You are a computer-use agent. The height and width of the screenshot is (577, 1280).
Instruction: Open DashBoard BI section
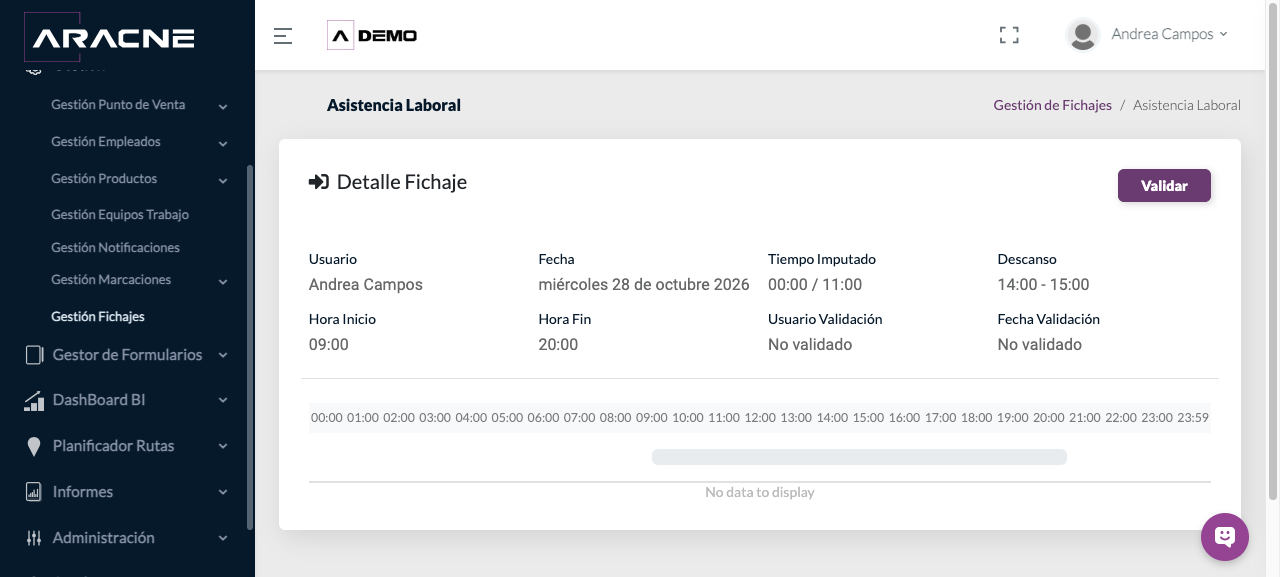point(99,400)
